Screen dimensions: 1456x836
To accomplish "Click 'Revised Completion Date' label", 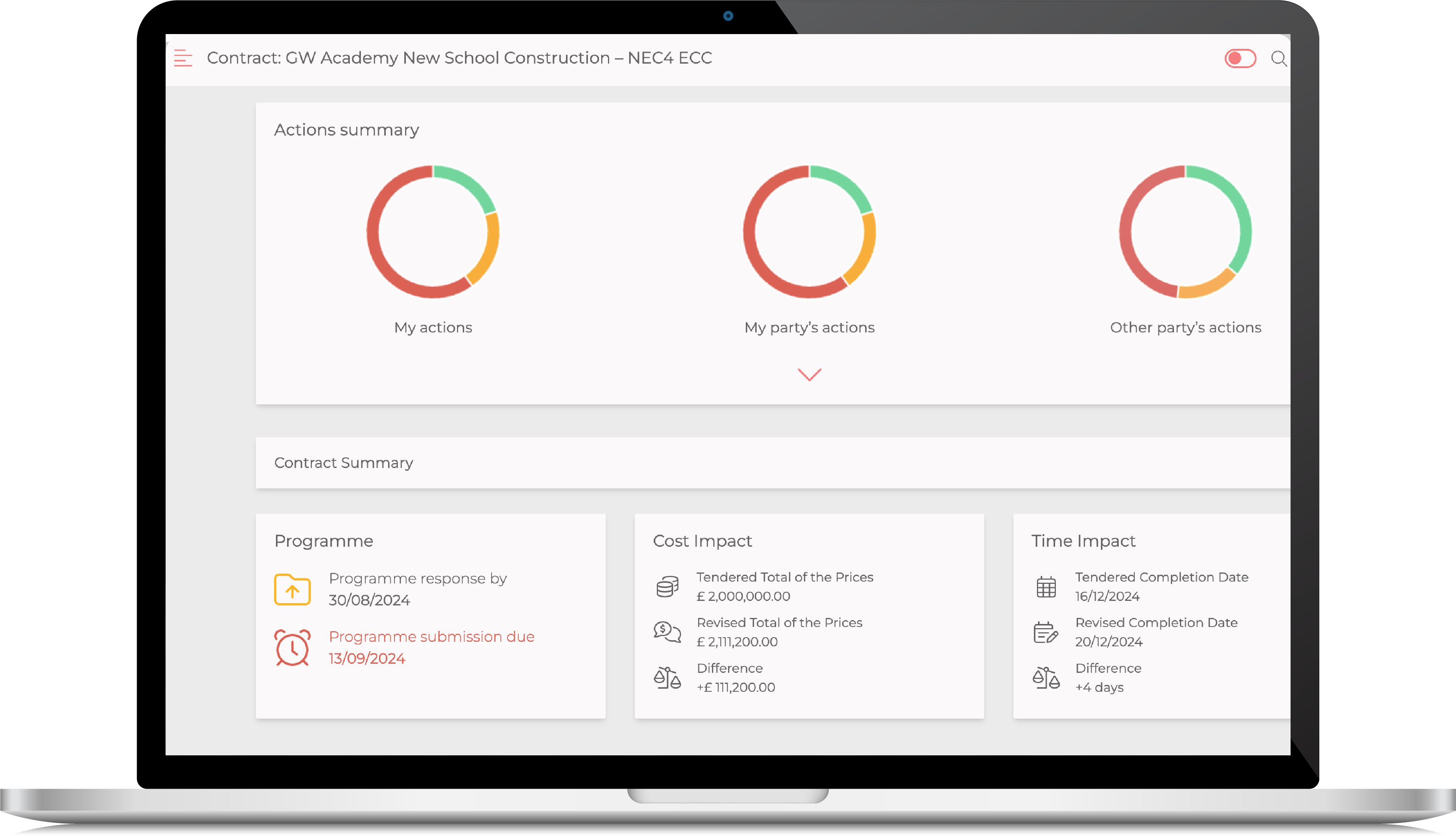I will click(x=1156, y=622).
